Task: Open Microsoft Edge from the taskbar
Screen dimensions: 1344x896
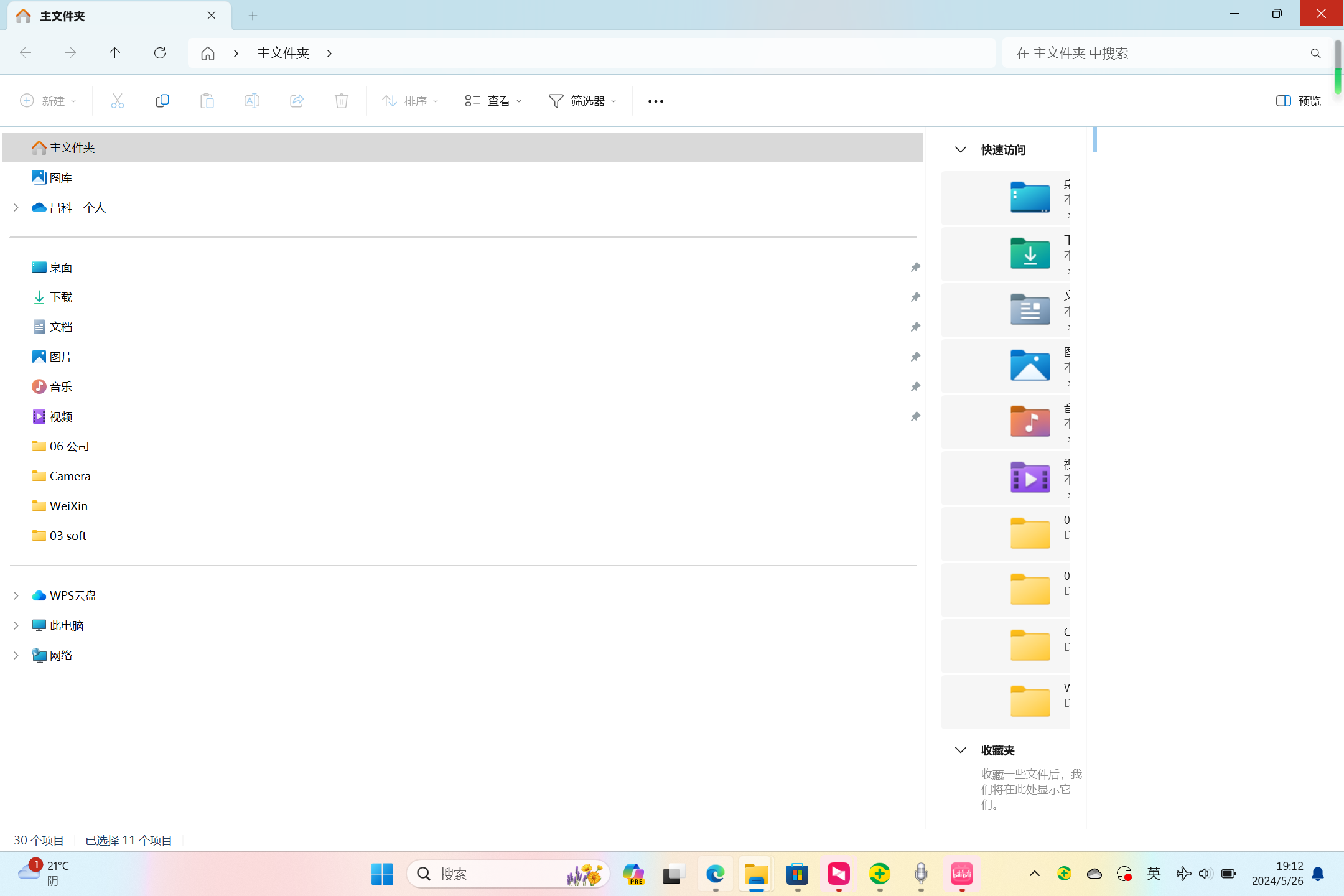Action: pos(715,874)
